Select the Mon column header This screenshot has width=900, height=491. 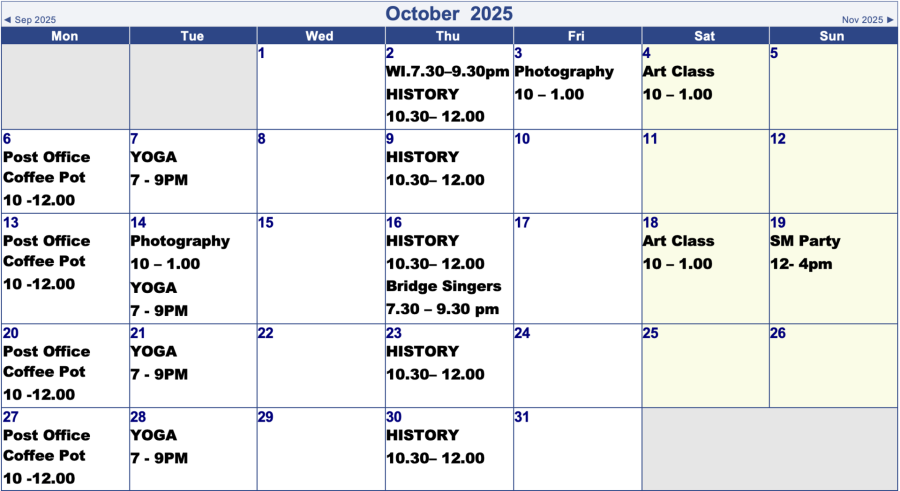64,36
